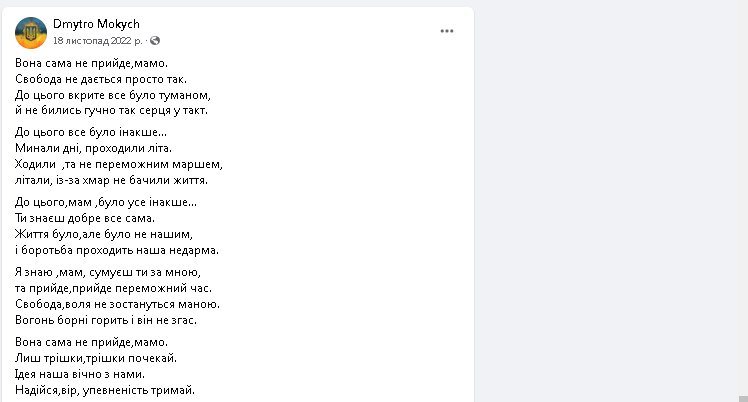Click the globe public-audience icon
Screen dimensions: 748x402
(156, 41)
